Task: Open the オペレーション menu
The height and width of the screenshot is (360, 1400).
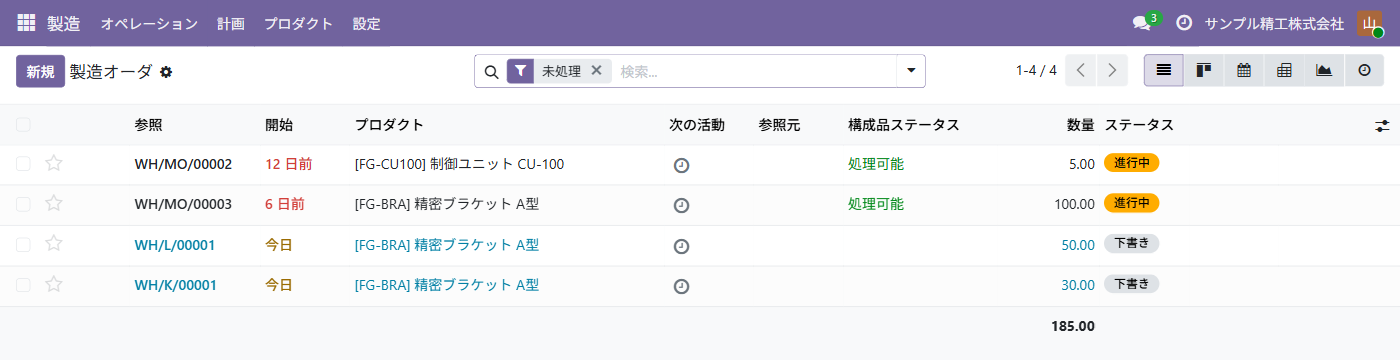Action: tap(149, 23)
